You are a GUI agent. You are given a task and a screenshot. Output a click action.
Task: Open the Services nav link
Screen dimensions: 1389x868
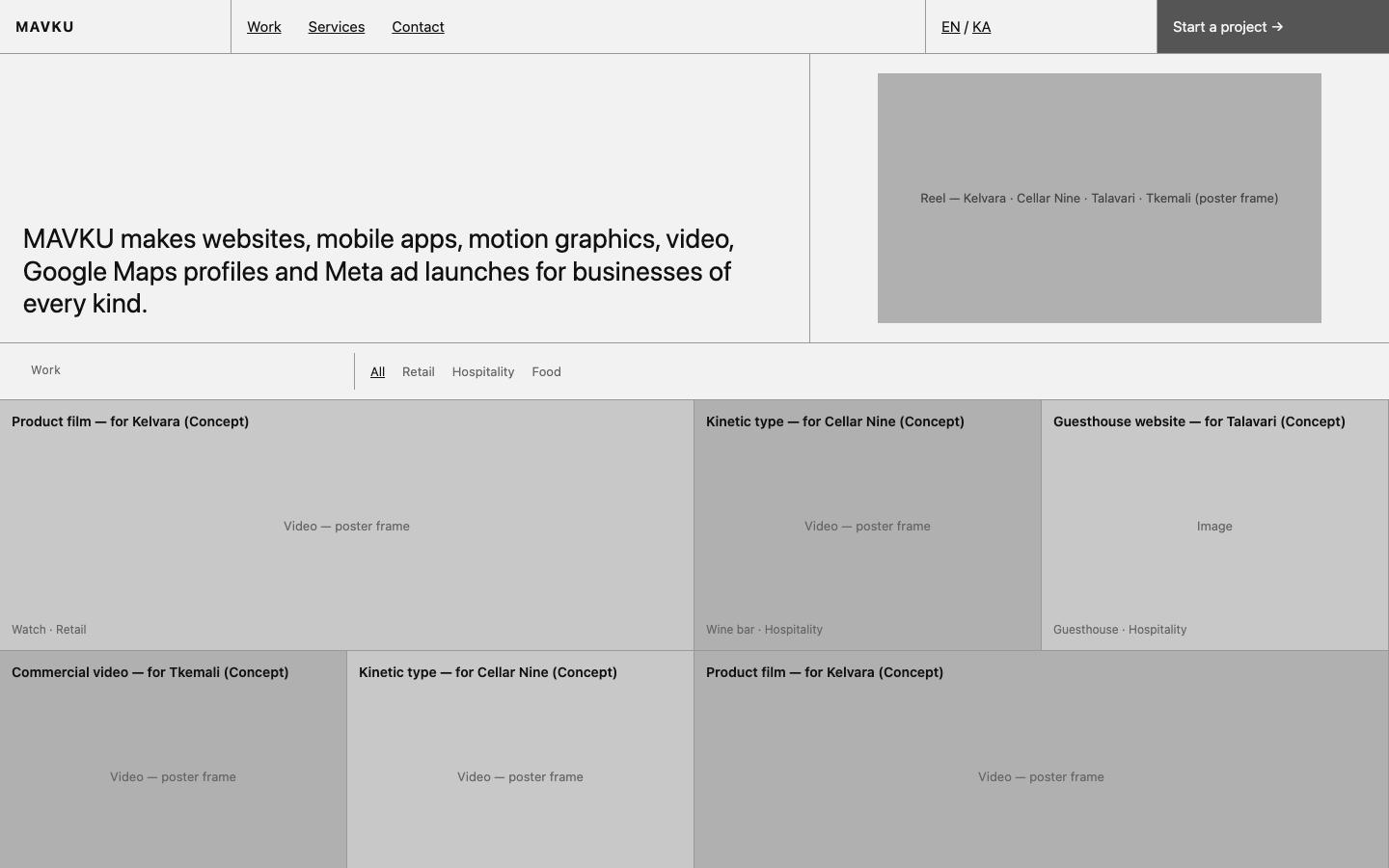point(337,27)
